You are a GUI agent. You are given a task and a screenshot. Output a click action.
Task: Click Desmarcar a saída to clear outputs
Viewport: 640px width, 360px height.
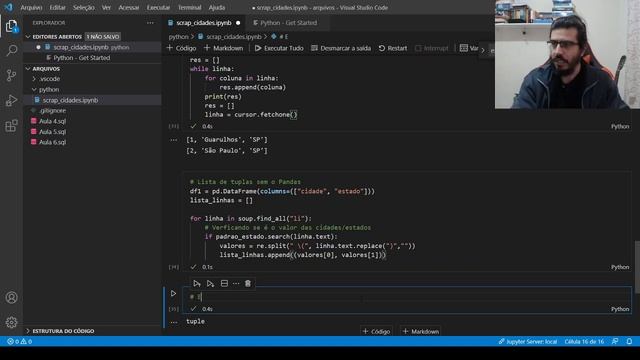(x=341, y=48)
